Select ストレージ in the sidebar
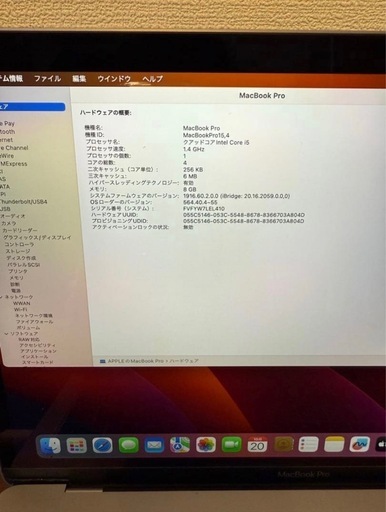This screenshot has width=386, height=512. (x=18, y=251)
